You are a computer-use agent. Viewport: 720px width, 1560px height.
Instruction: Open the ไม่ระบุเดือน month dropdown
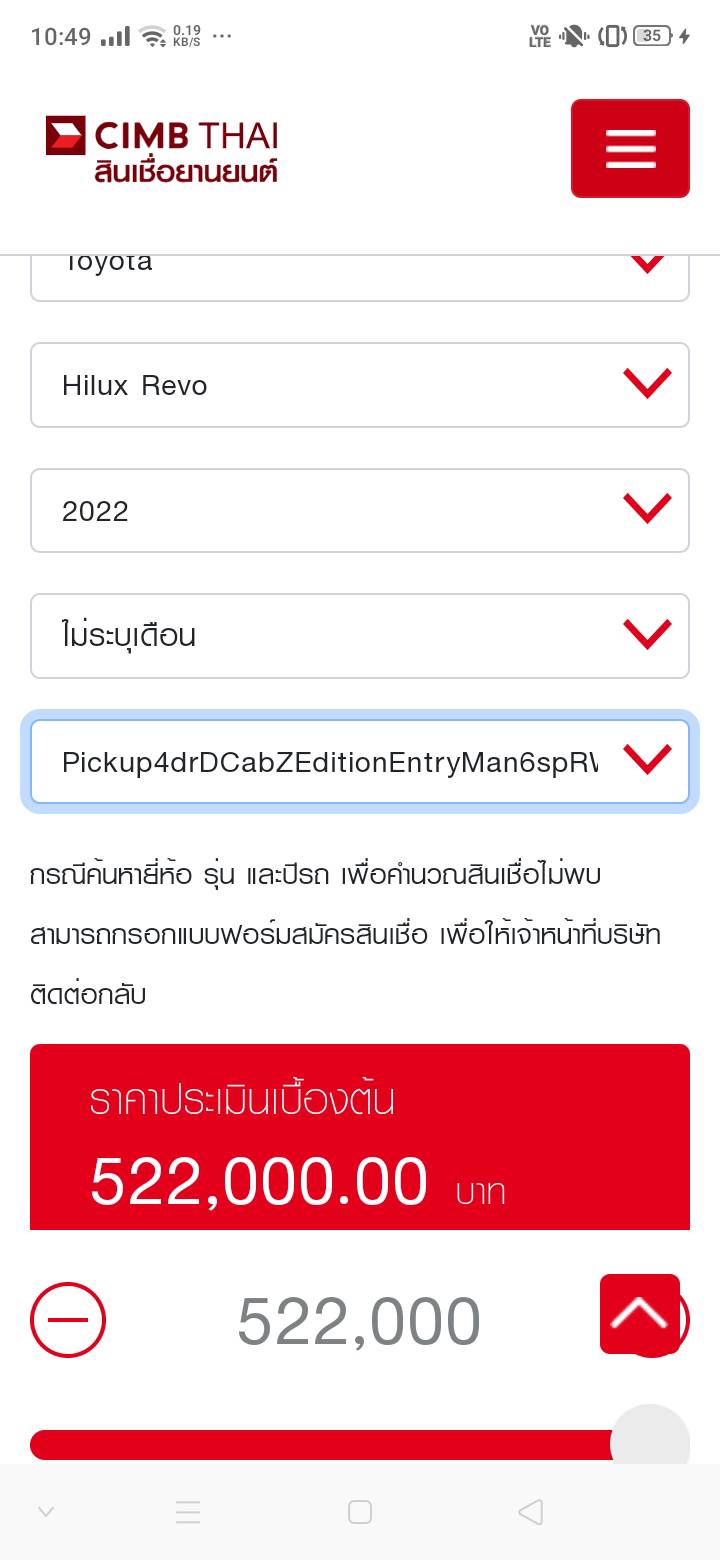(360, 636)
